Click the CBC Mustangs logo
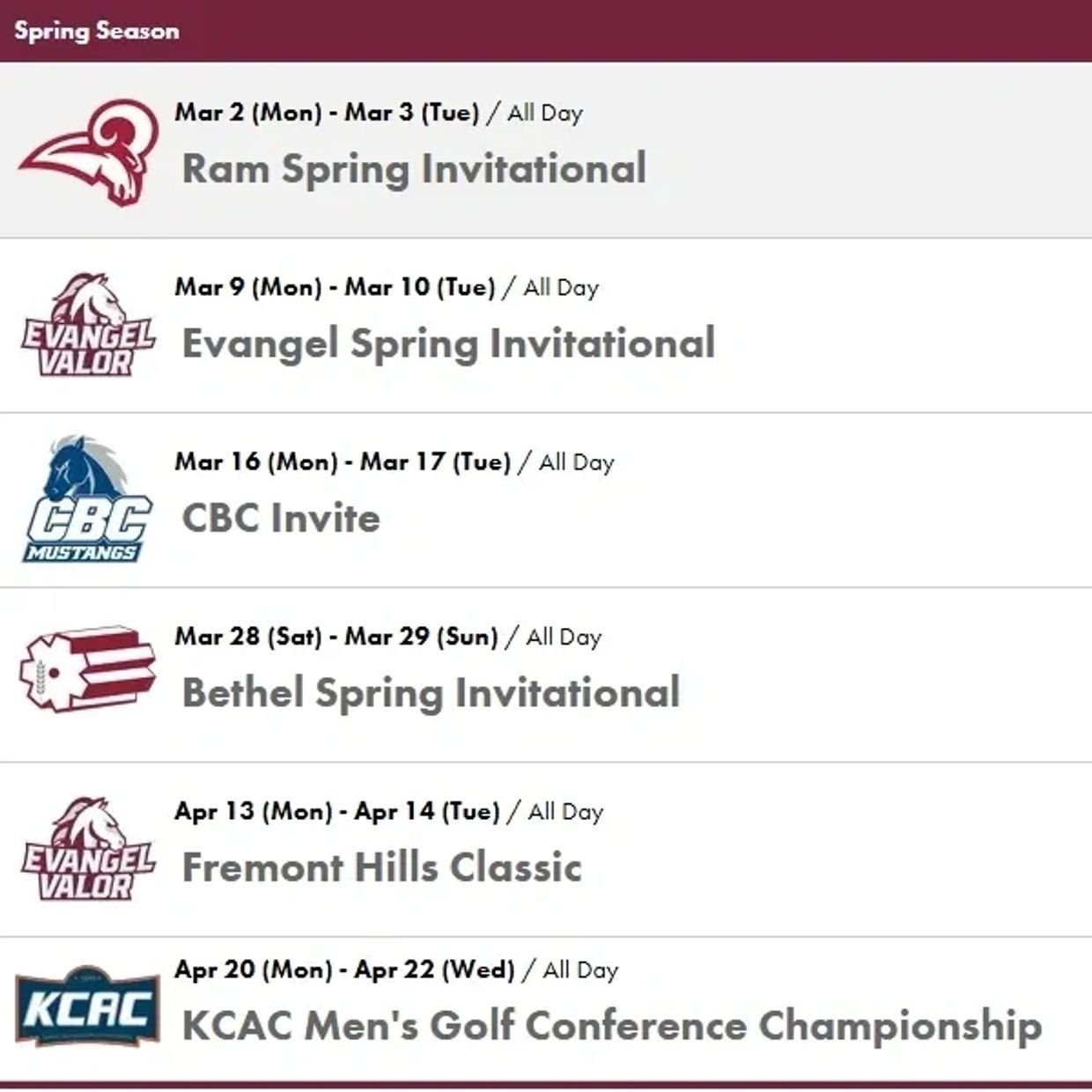The height and width of the screenshot is (1092, 1092). (86, 499)
